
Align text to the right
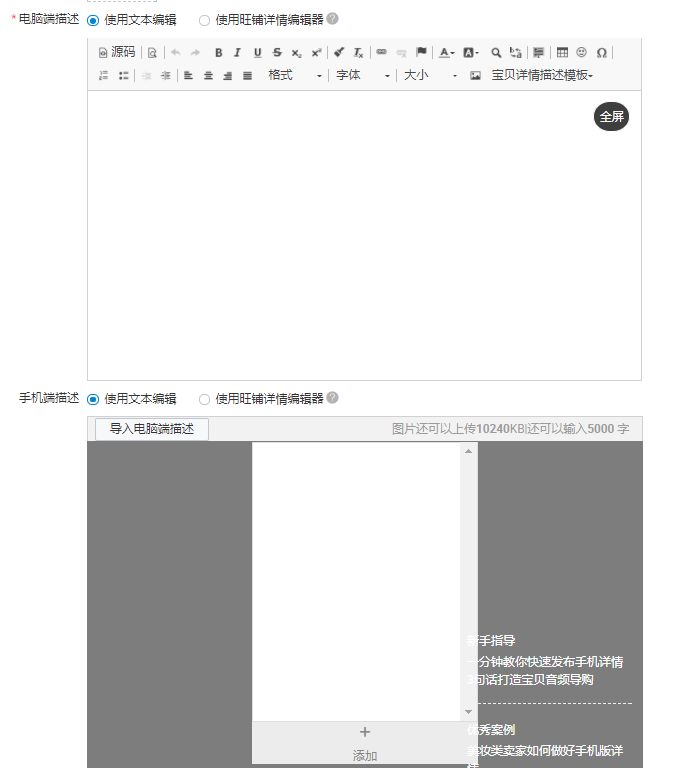coord(228,75)
